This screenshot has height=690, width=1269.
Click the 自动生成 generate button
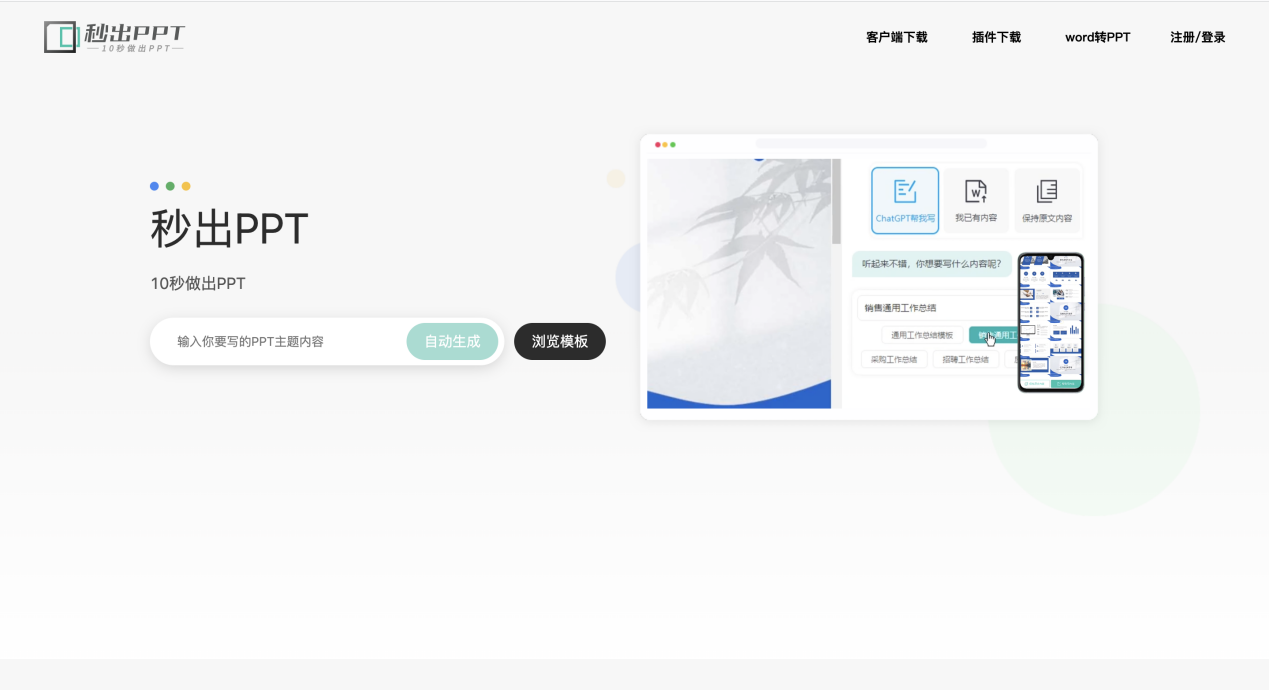(x=451, y=341)
